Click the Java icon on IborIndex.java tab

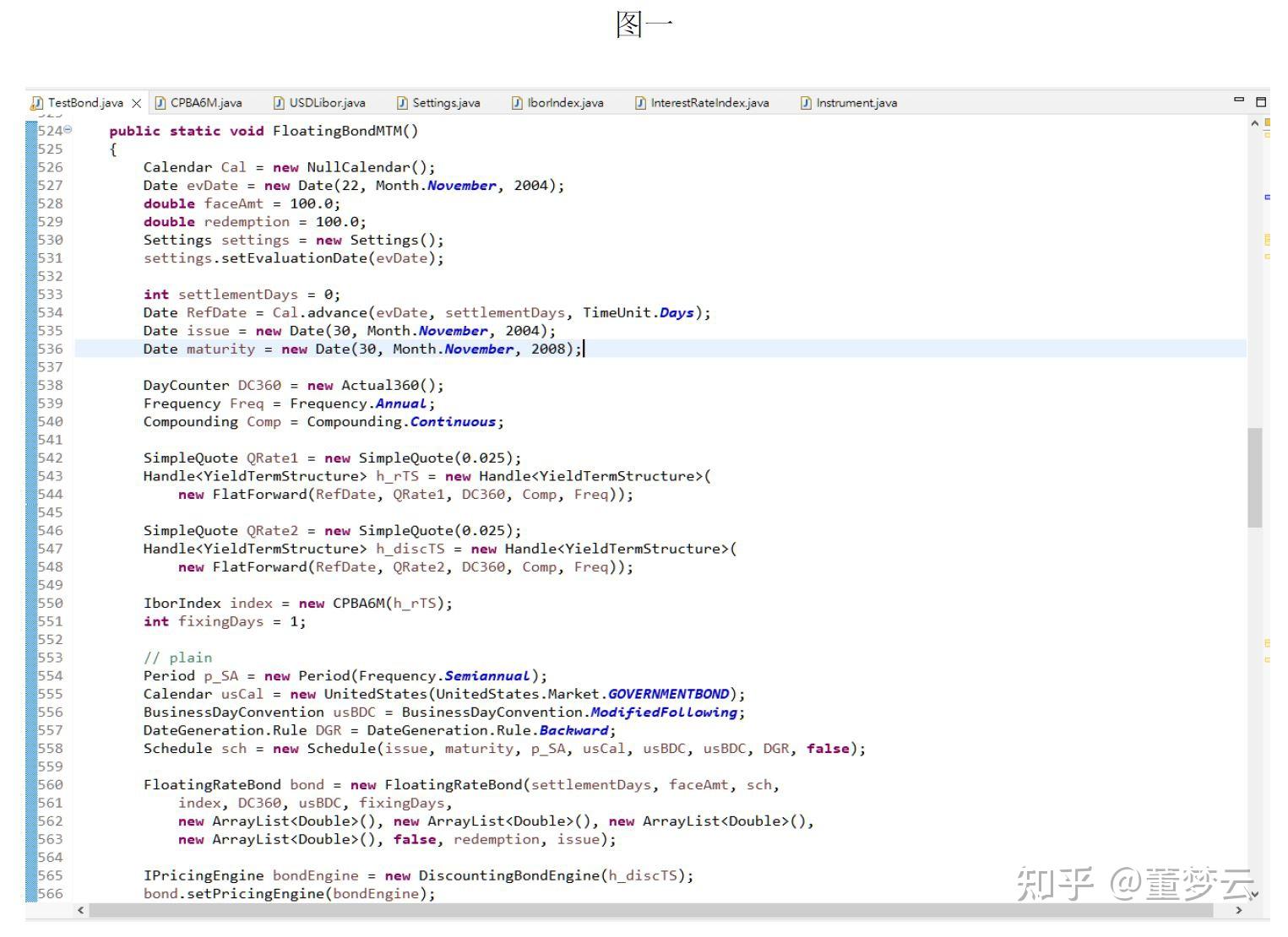click(x=516, y=102)
